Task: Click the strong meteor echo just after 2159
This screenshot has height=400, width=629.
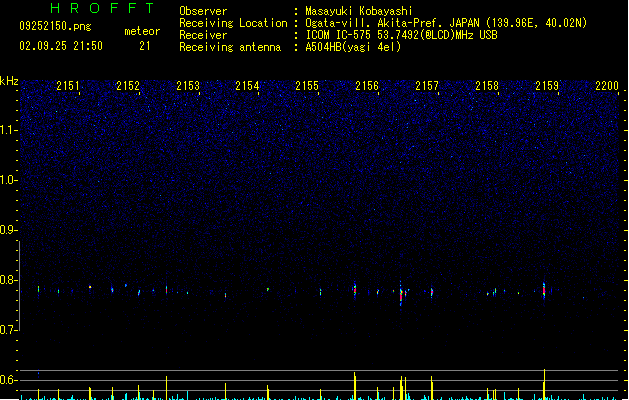Action: click(x=544, y=290)
